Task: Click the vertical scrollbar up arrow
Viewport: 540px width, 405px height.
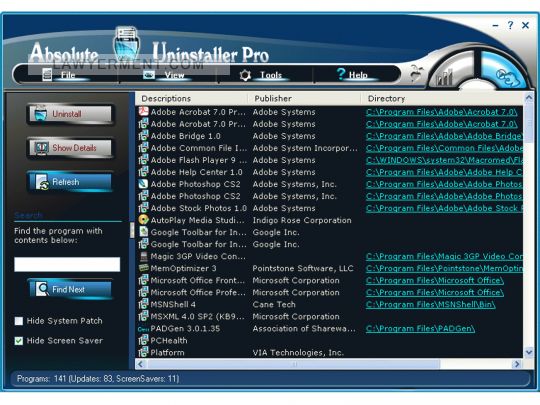Action: 529,98
